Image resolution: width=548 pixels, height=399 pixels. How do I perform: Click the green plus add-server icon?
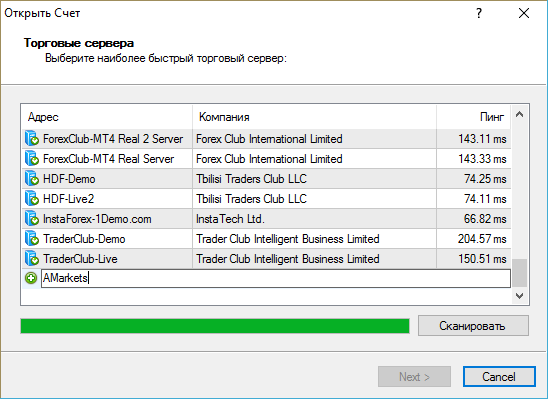tap(31, 278)
